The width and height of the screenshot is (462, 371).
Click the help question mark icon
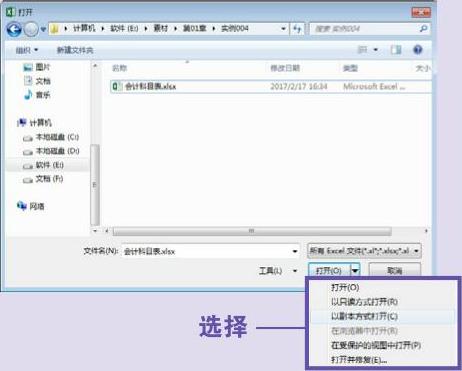(x=418, y=50)
